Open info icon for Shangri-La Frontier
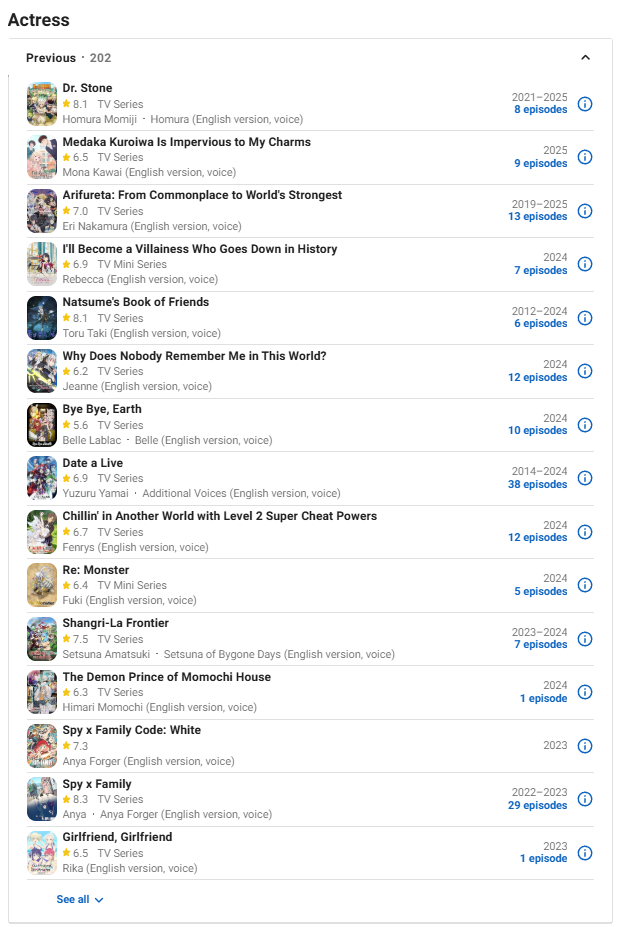Screen dimensions: 621x927 coord(584,639)
